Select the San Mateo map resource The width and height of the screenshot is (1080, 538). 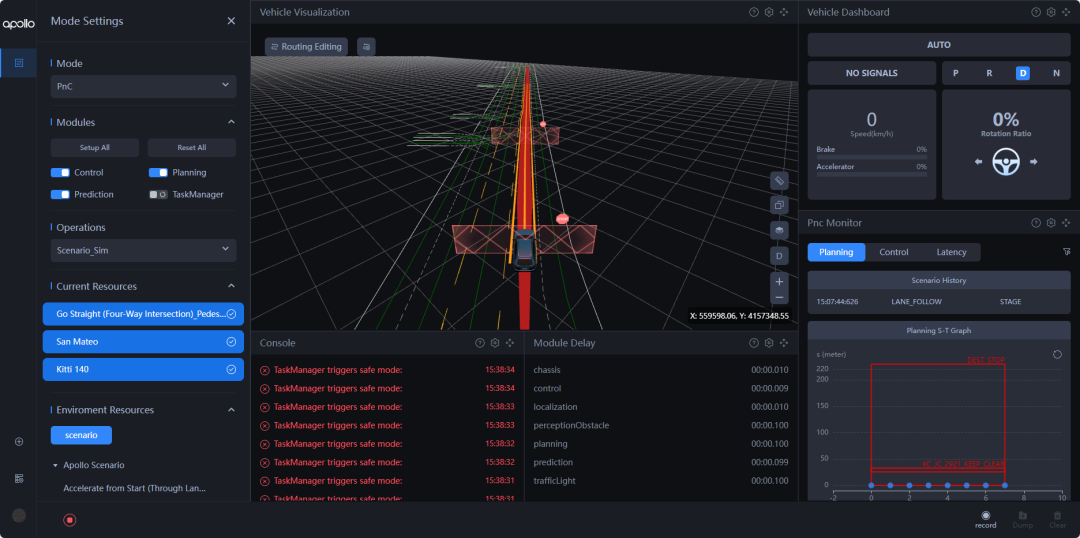click(143, 342)
